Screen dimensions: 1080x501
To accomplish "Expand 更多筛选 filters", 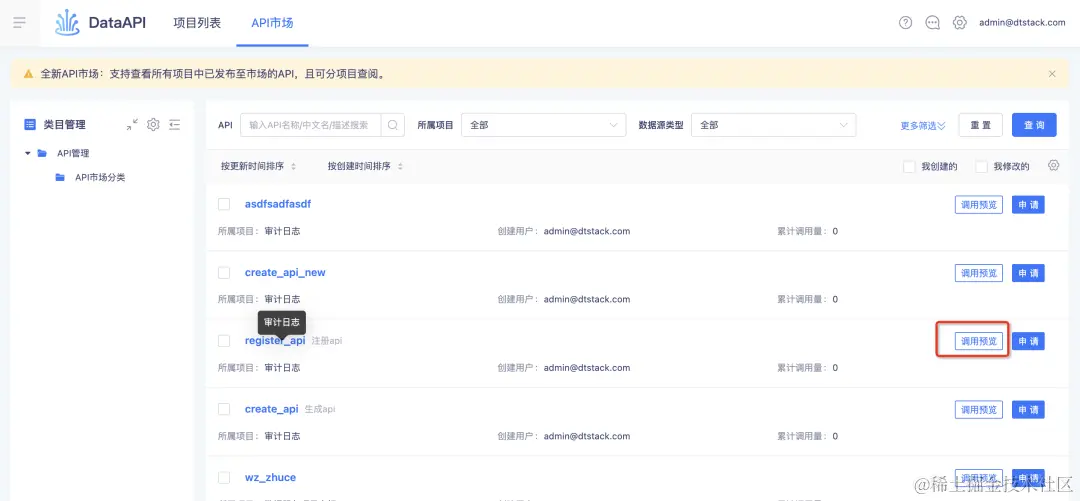I will [x=923, y=125].
